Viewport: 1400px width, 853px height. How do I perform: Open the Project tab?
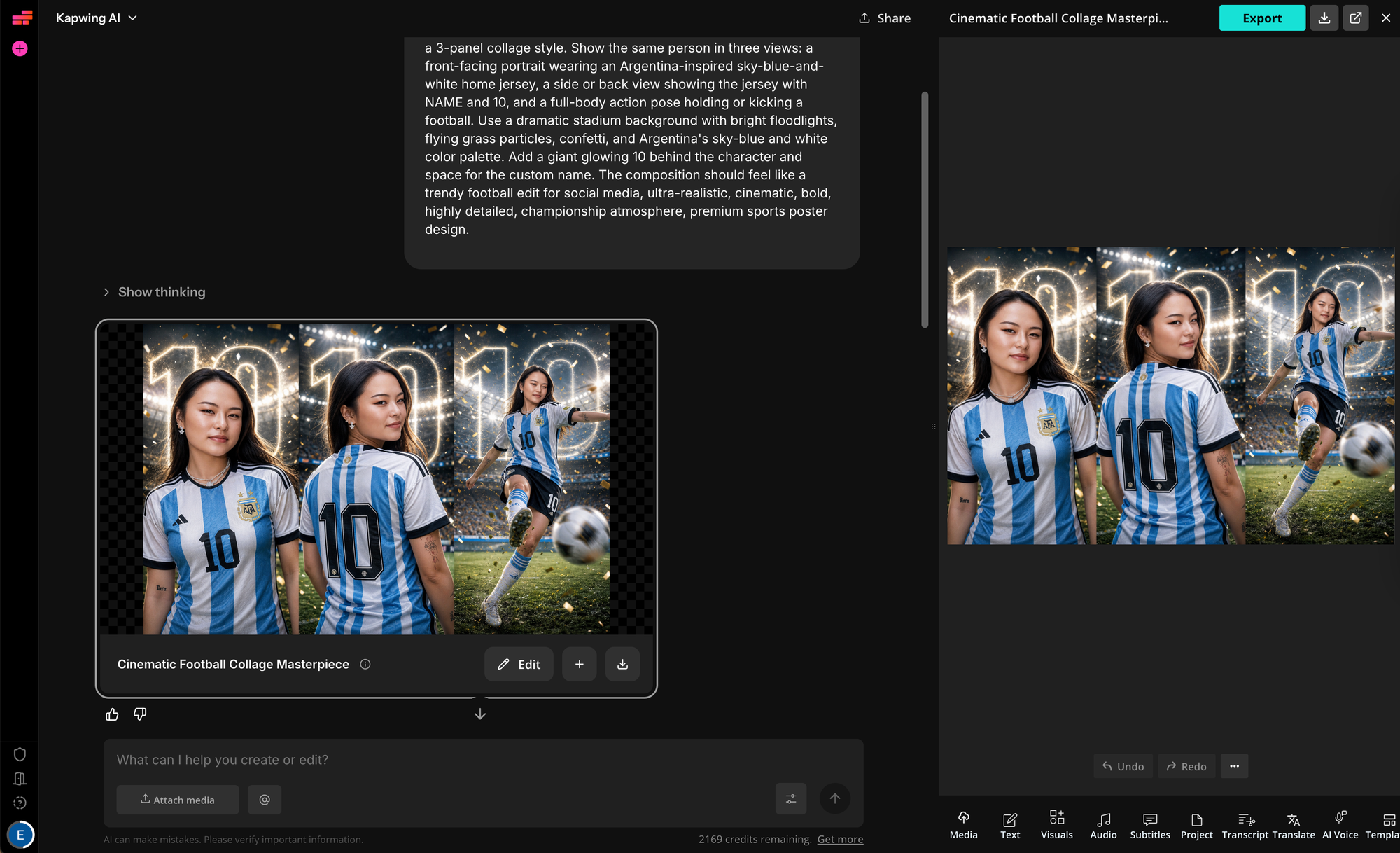1197,825
